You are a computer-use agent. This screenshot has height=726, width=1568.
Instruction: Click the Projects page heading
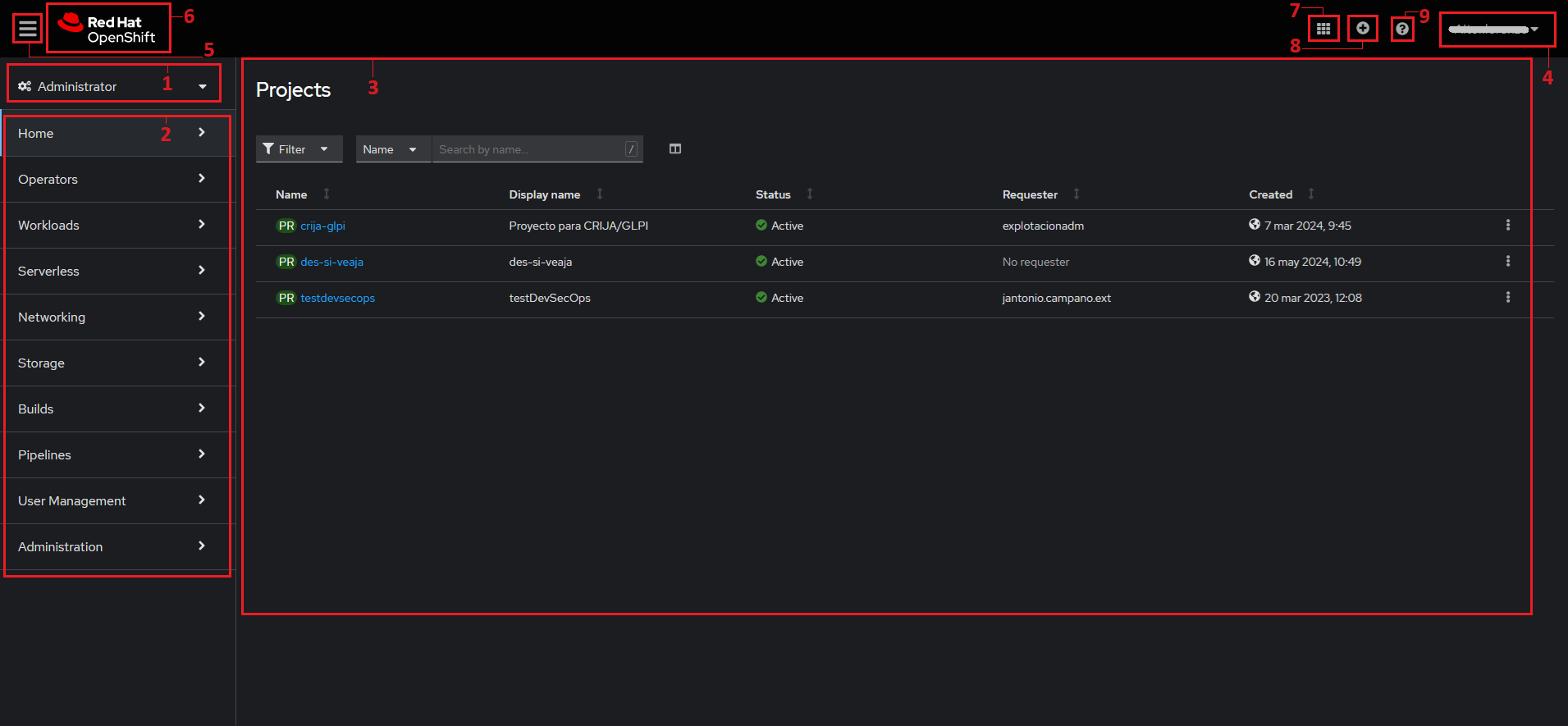click(293, 89)
